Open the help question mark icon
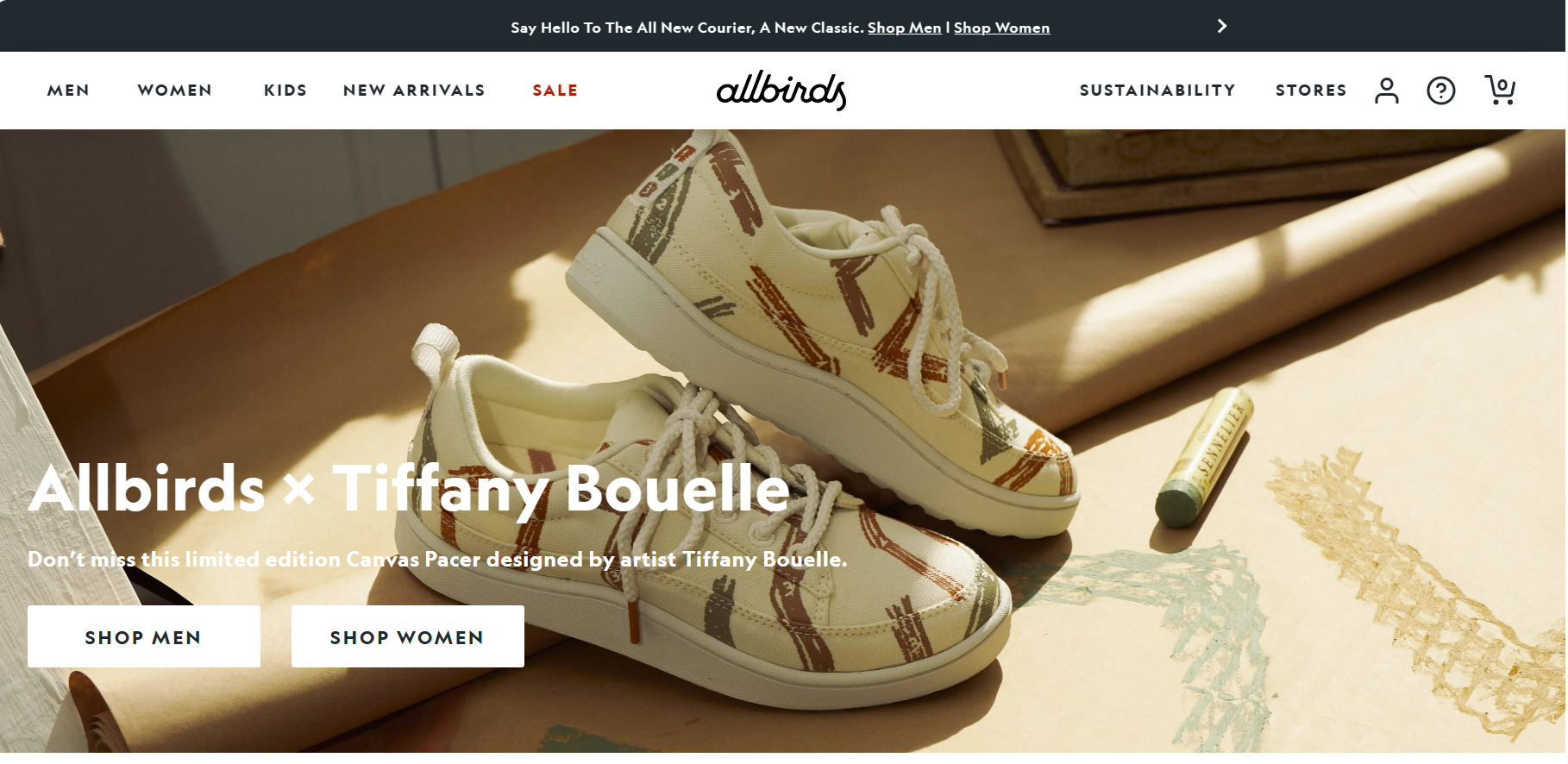The width and height of the screenshot is (1568, 764). pos(1440,91)
